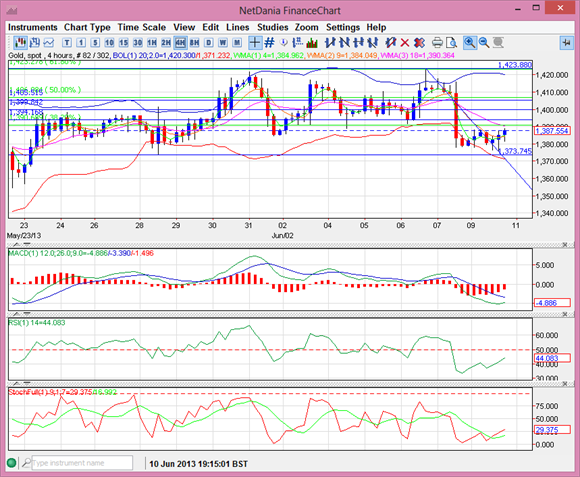Select the bar chart type icon
Viewport: 580px width, 477px height.
[35, 43]
